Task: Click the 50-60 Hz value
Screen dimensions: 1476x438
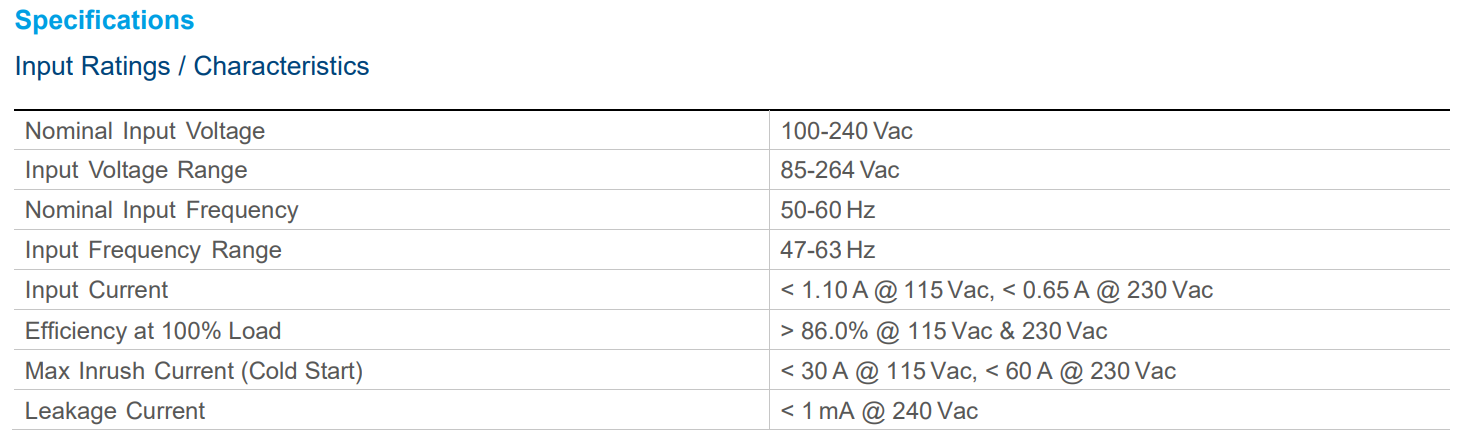Action: (827, 210)
